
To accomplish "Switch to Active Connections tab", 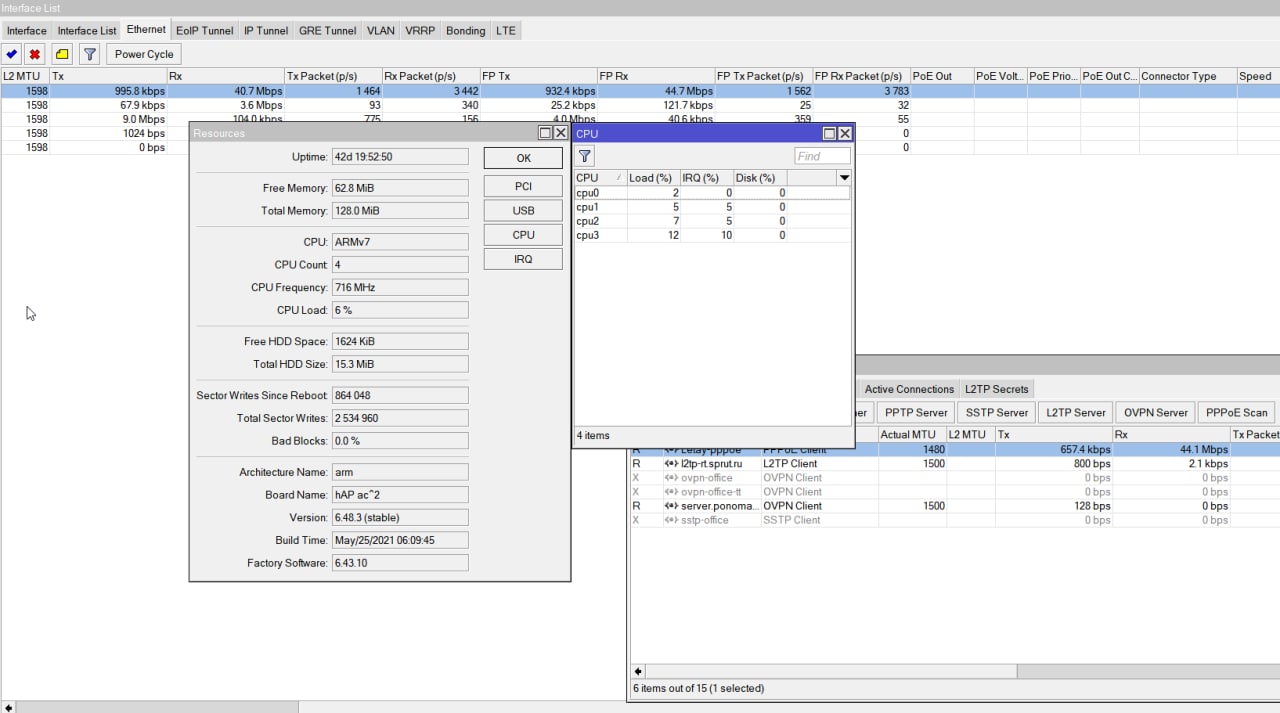I will [909, 389].
